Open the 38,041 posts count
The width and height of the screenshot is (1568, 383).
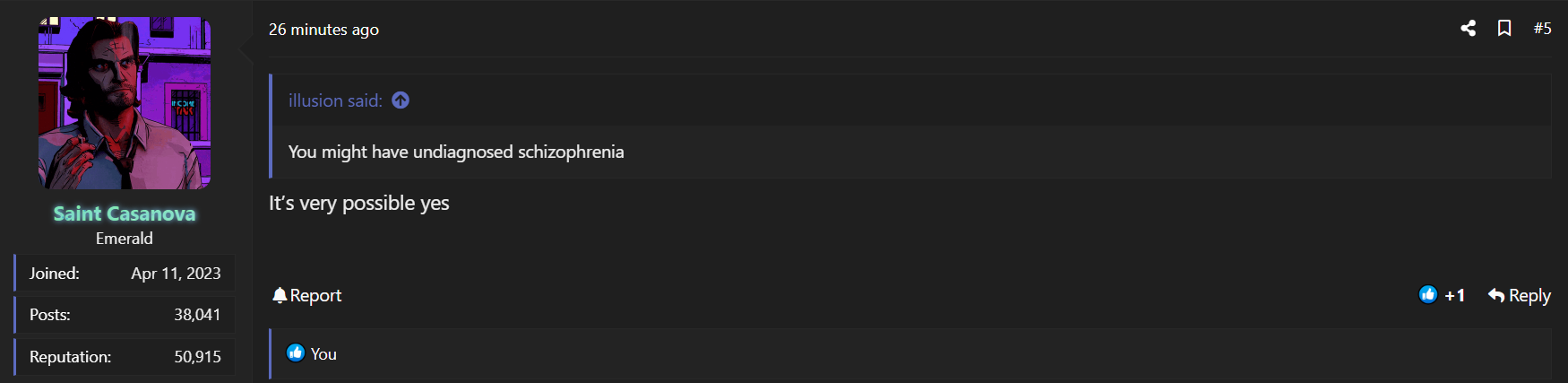click(197, 315)
